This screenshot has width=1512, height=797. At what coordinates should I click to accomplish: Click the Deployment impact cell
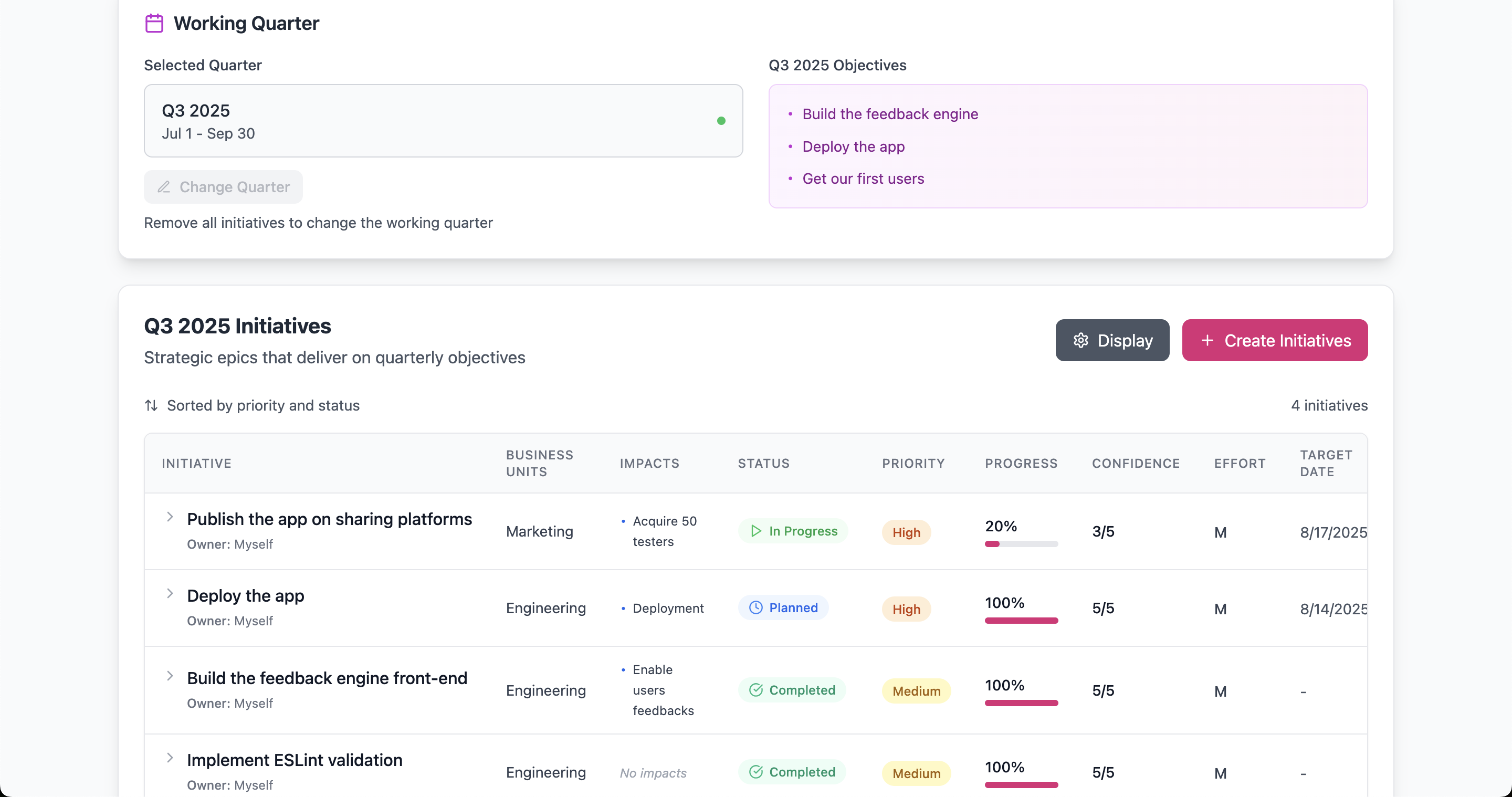click(668, 608)
